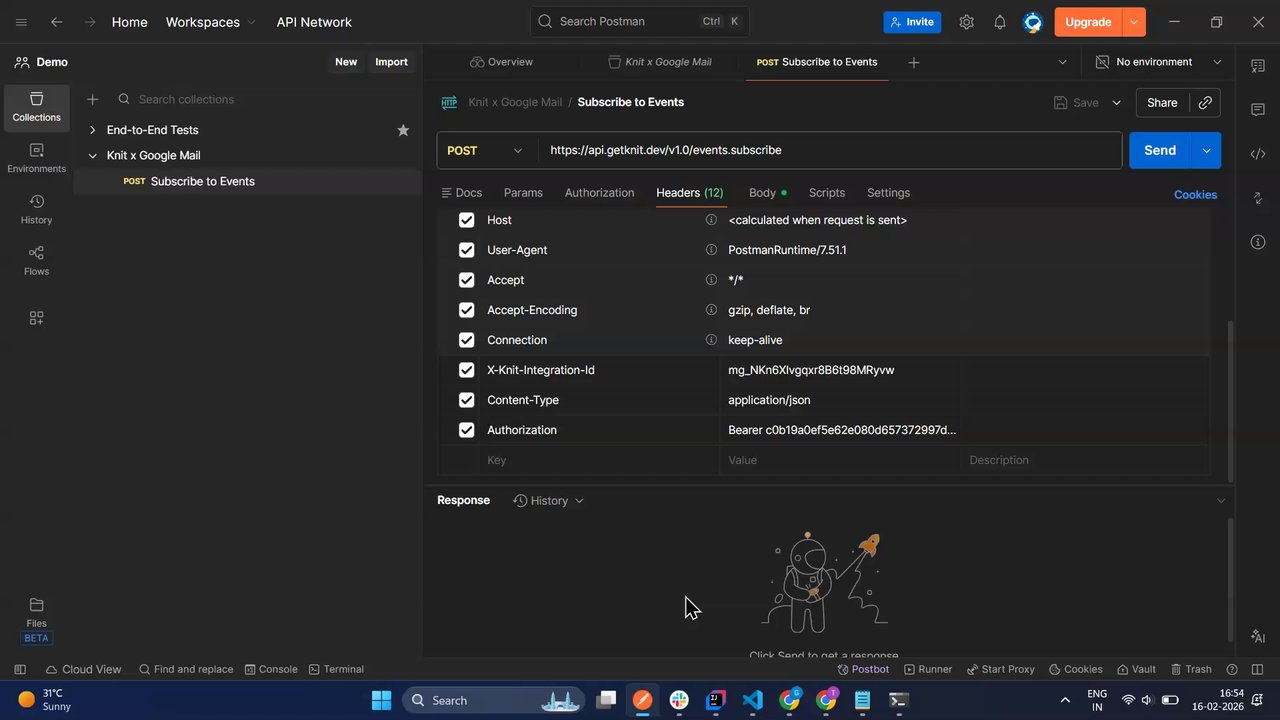Open Visual Studio Code from the taskbar
Viewport: 1280px width, 720px height.
coord(753,701)
